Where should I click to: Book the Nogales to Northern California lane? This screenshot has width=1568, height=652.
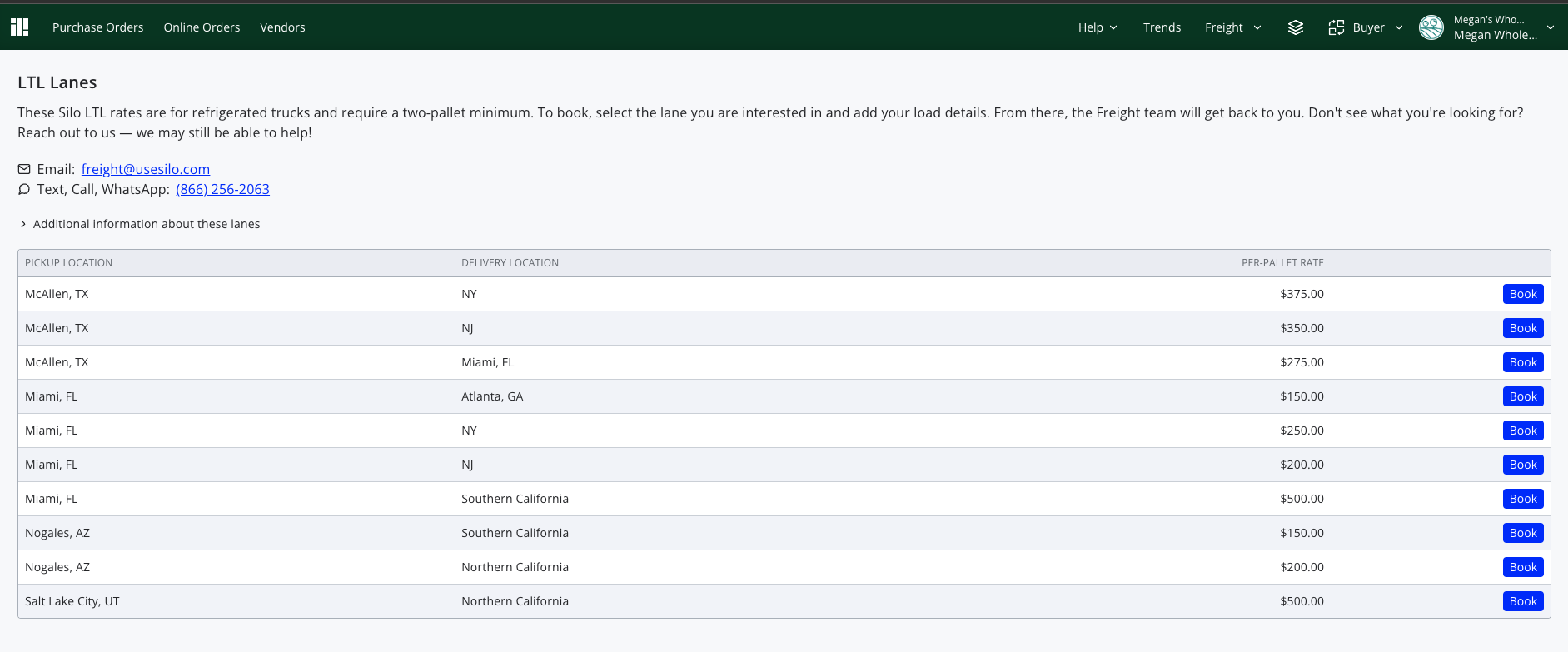coord(1523,567)
